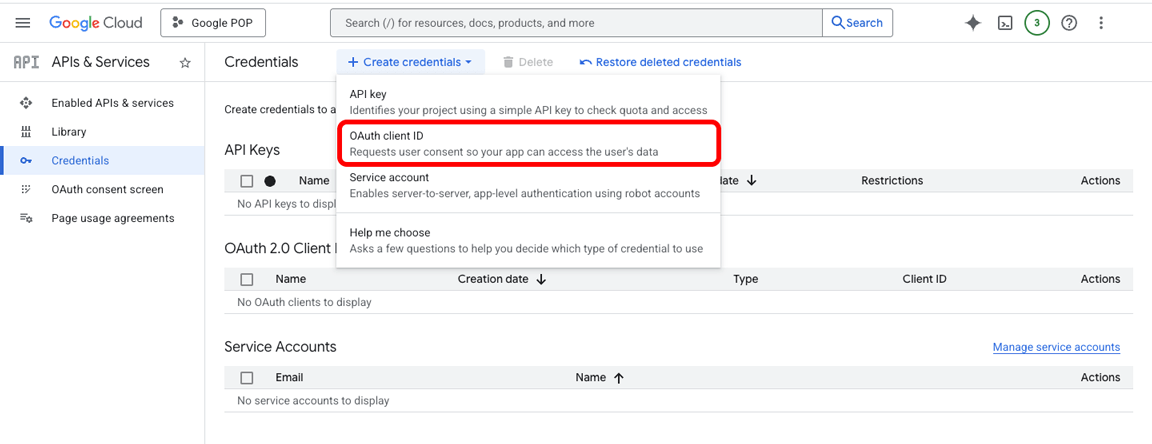Click the API logo icon in the sidebar header
Screen dimensions: 1152x444
pos(26,62)
